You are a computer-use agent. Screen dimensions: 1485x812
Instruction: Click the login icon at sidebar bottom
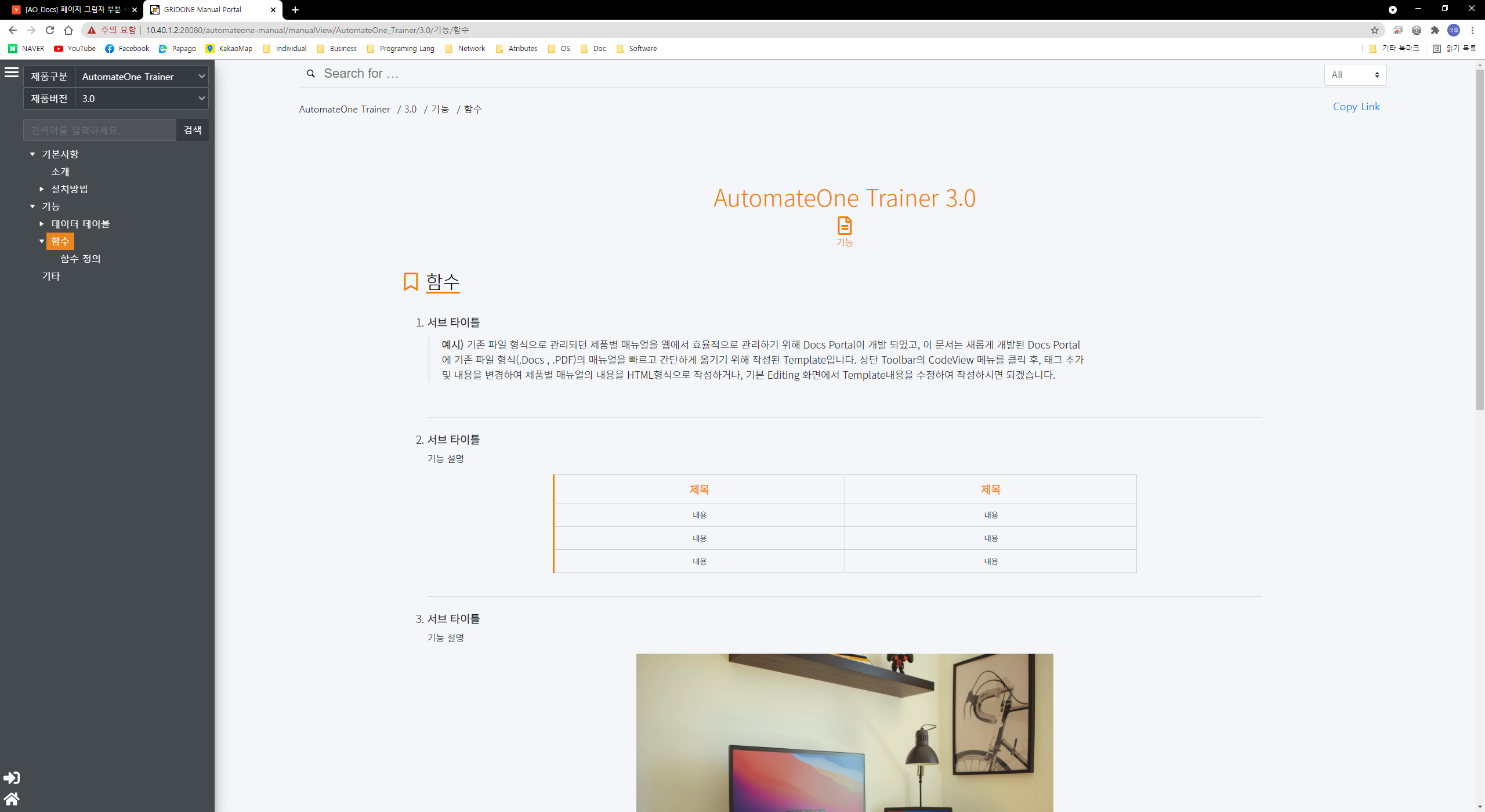pyautogui.click(x=12, y=778)
